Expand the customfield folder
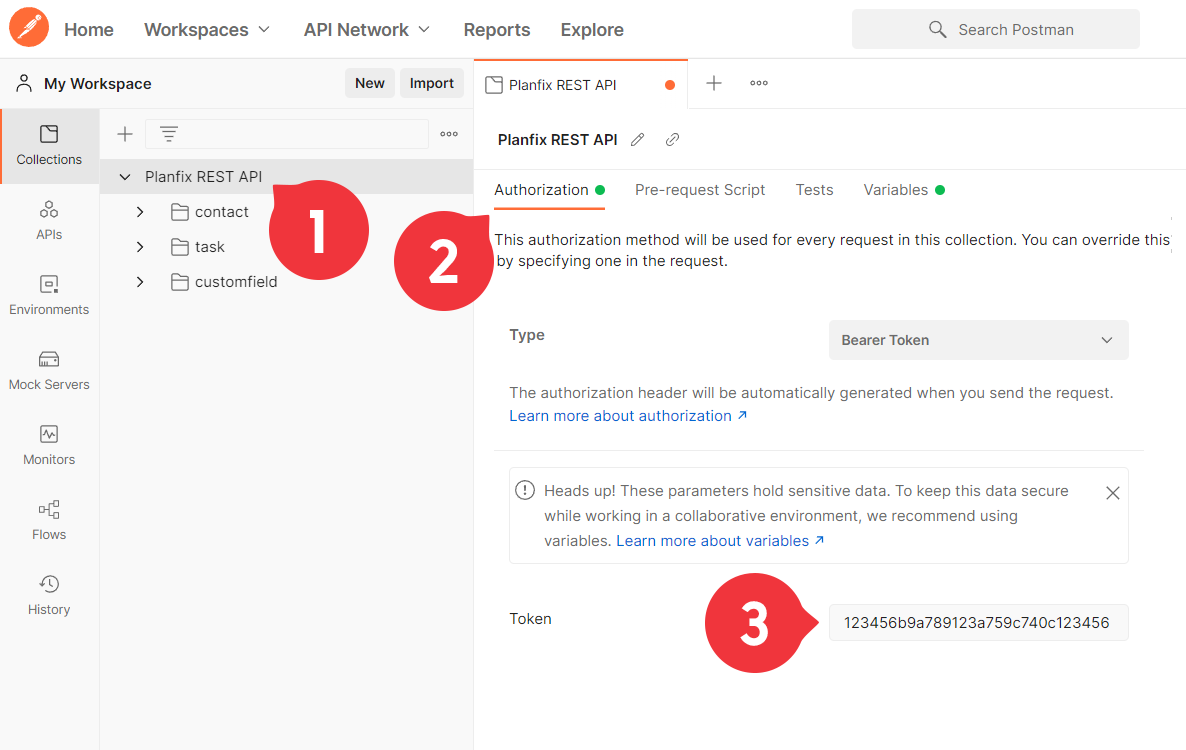 click(140, 282)
